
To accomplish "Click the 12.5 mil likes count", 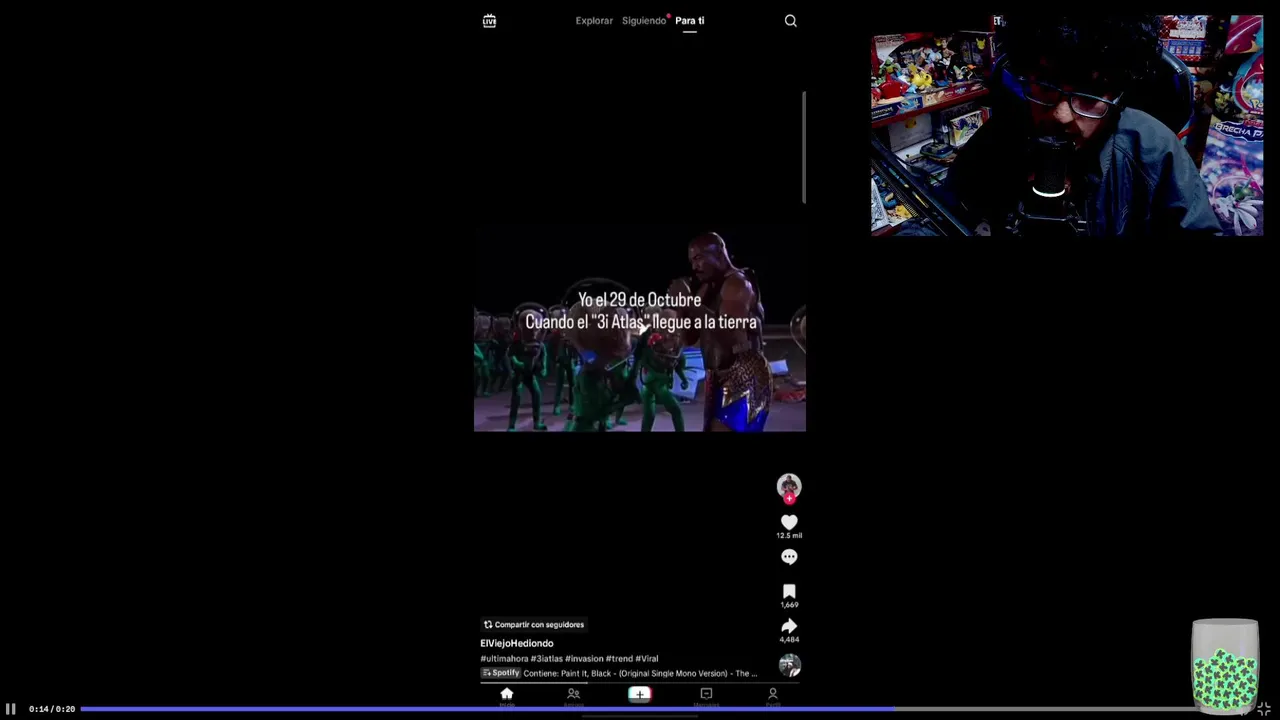I will coord(789,536).
